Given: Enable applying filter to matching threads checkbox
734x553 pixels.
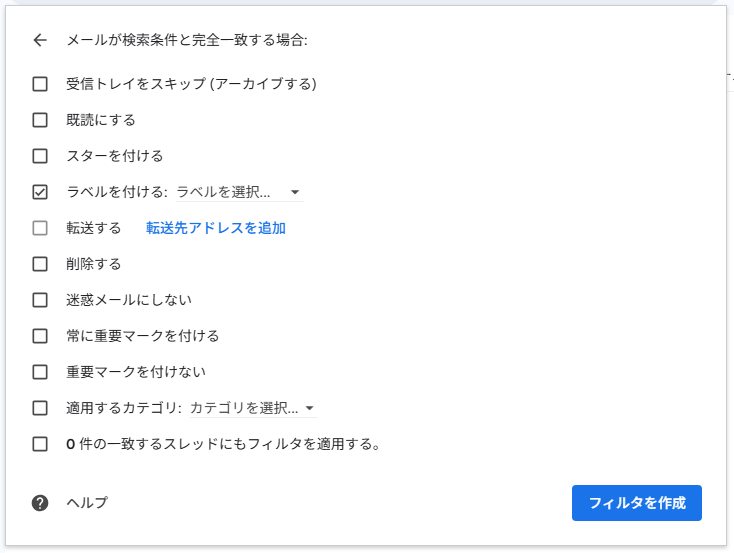Looking at the screenshot, I should tap(40, 444).
